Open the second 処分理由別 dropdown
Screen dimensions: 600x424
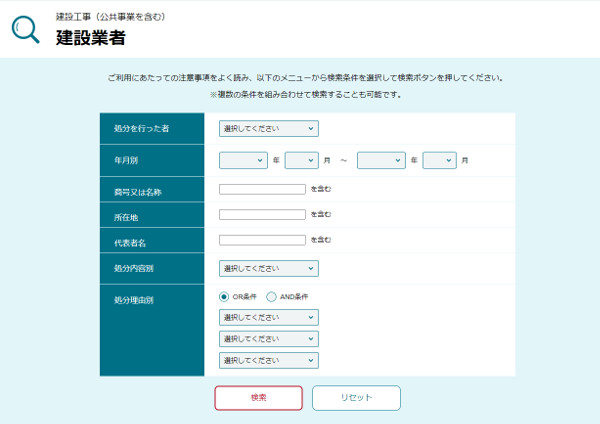[269, 339]
